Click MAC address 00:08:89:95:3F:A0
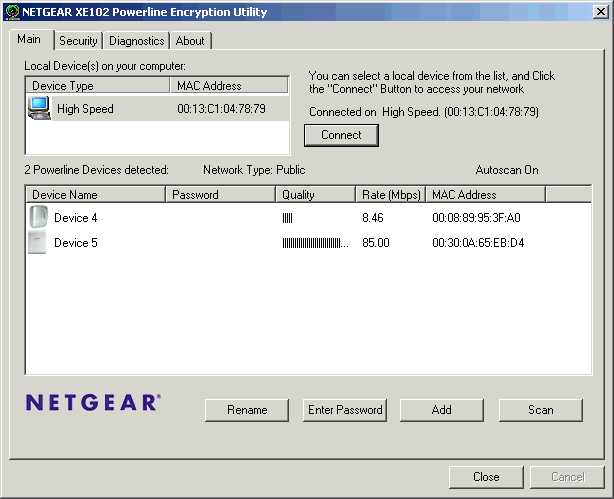This screenshot has height=499, width=614. pos(476,218)
